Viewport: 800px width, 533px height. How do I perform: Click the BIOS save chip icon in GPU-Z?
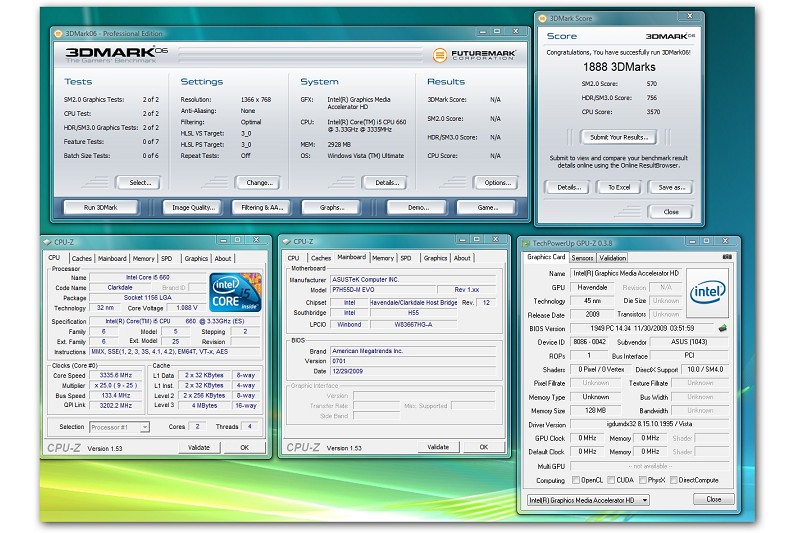tap(722, 328)
